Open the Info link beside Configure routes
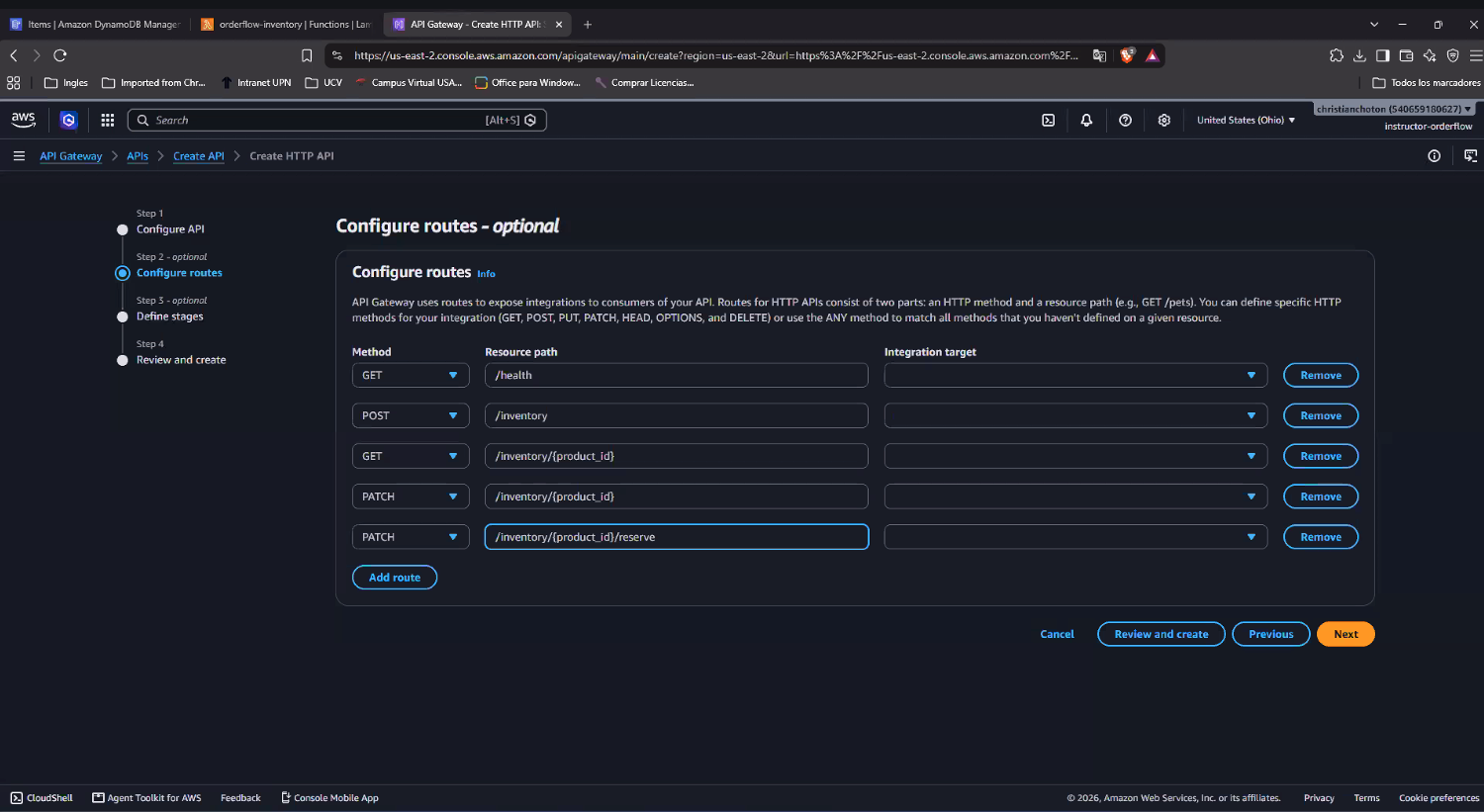Viewport: 1484px width, 812px height. [486, 274]
